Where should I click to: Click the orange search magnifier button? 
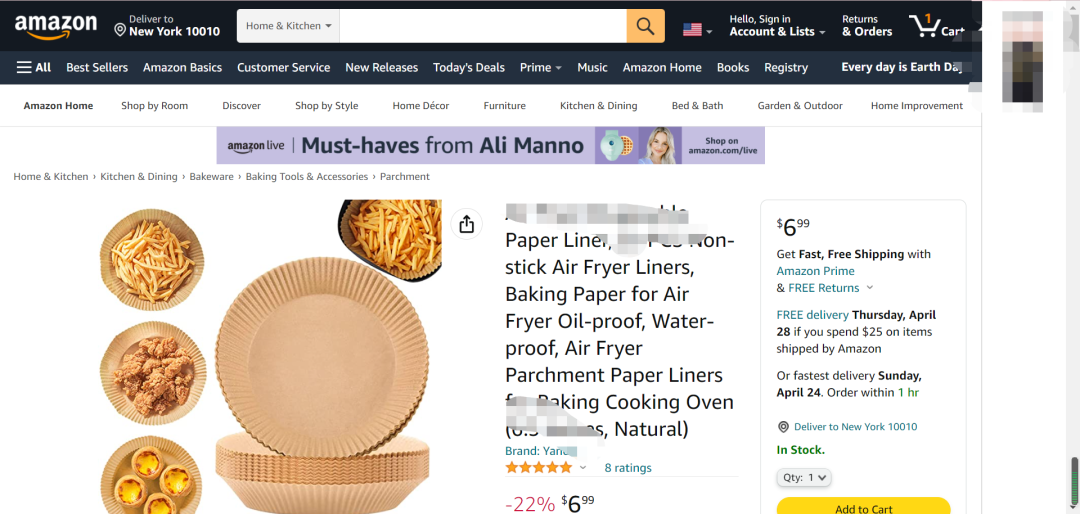[x=645, y=26]
